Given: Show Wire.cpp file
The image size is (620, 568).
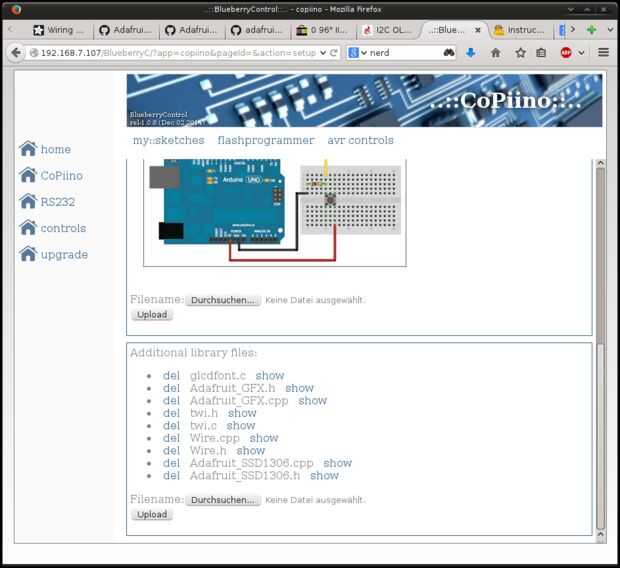Looking at the screenshot, I should (x=264, y=438).
